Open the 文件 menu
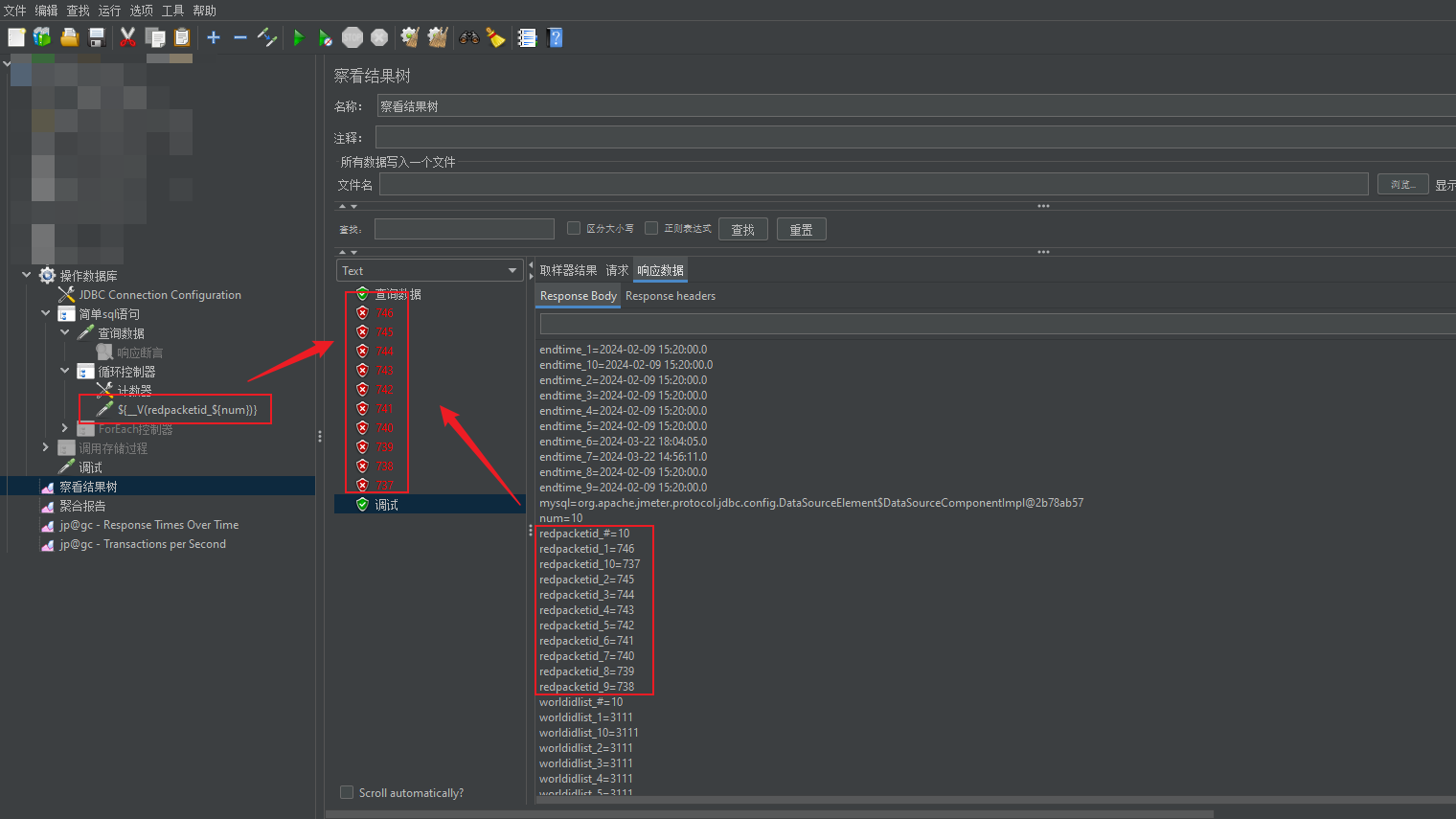Image resolution: width=1456 pixels, height=819 pixels. tap(14, 11)
